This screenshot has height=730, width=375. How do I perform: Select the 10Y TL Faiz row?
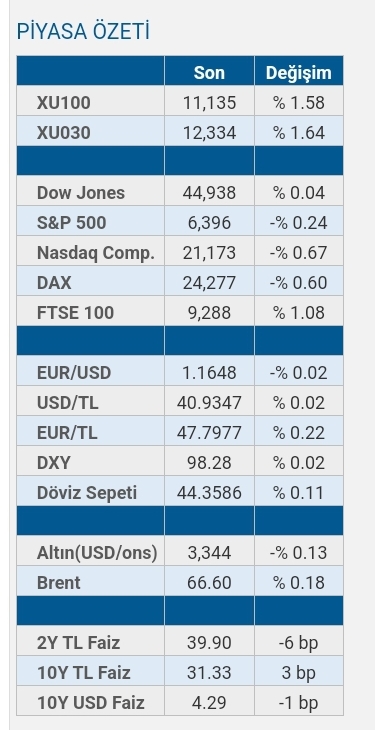point(180,673)
